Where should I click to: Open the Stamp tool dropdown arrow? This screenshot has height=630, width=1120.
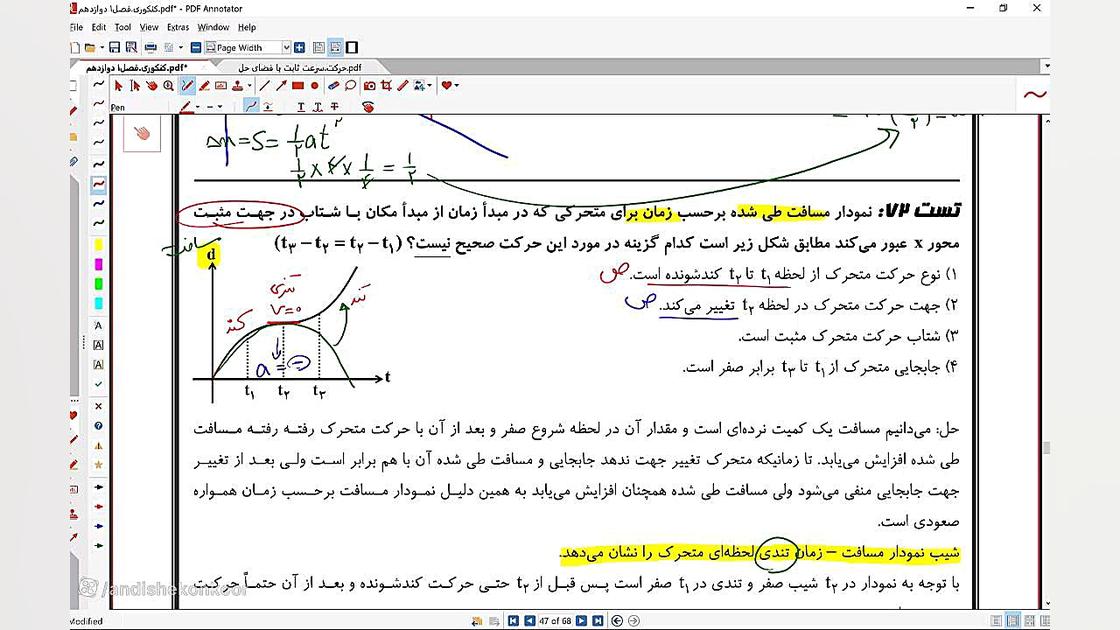[x=249, y=86]
